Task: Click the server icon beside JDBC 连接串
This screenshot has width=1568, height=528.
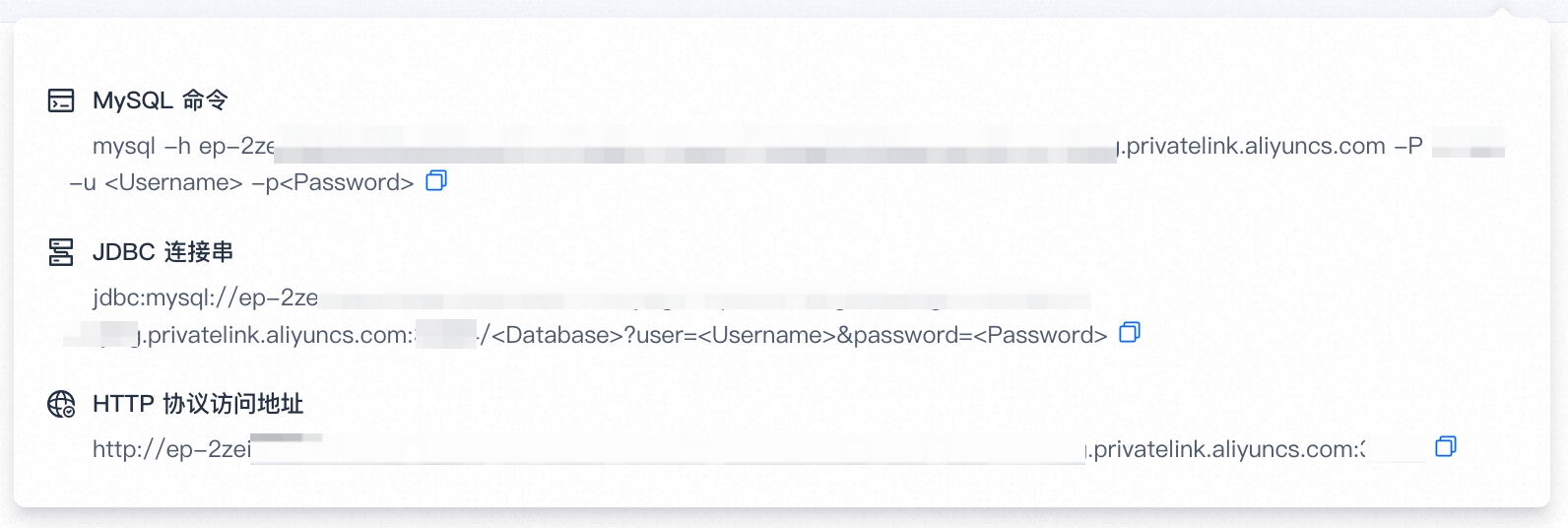Action: pyautogui.click(x=61, y=252)
